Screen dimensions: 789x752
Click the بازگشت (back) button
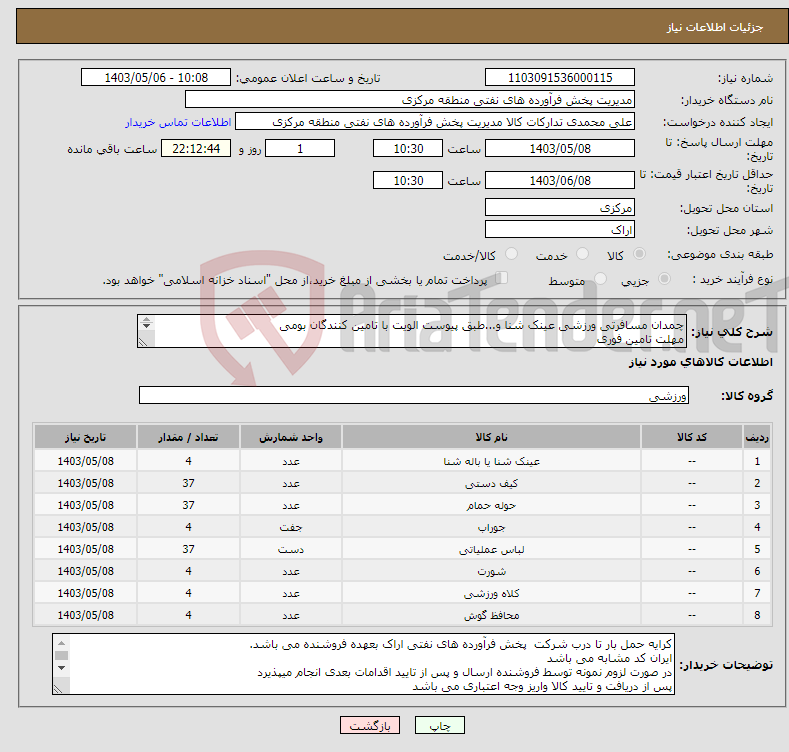point(370,725)
